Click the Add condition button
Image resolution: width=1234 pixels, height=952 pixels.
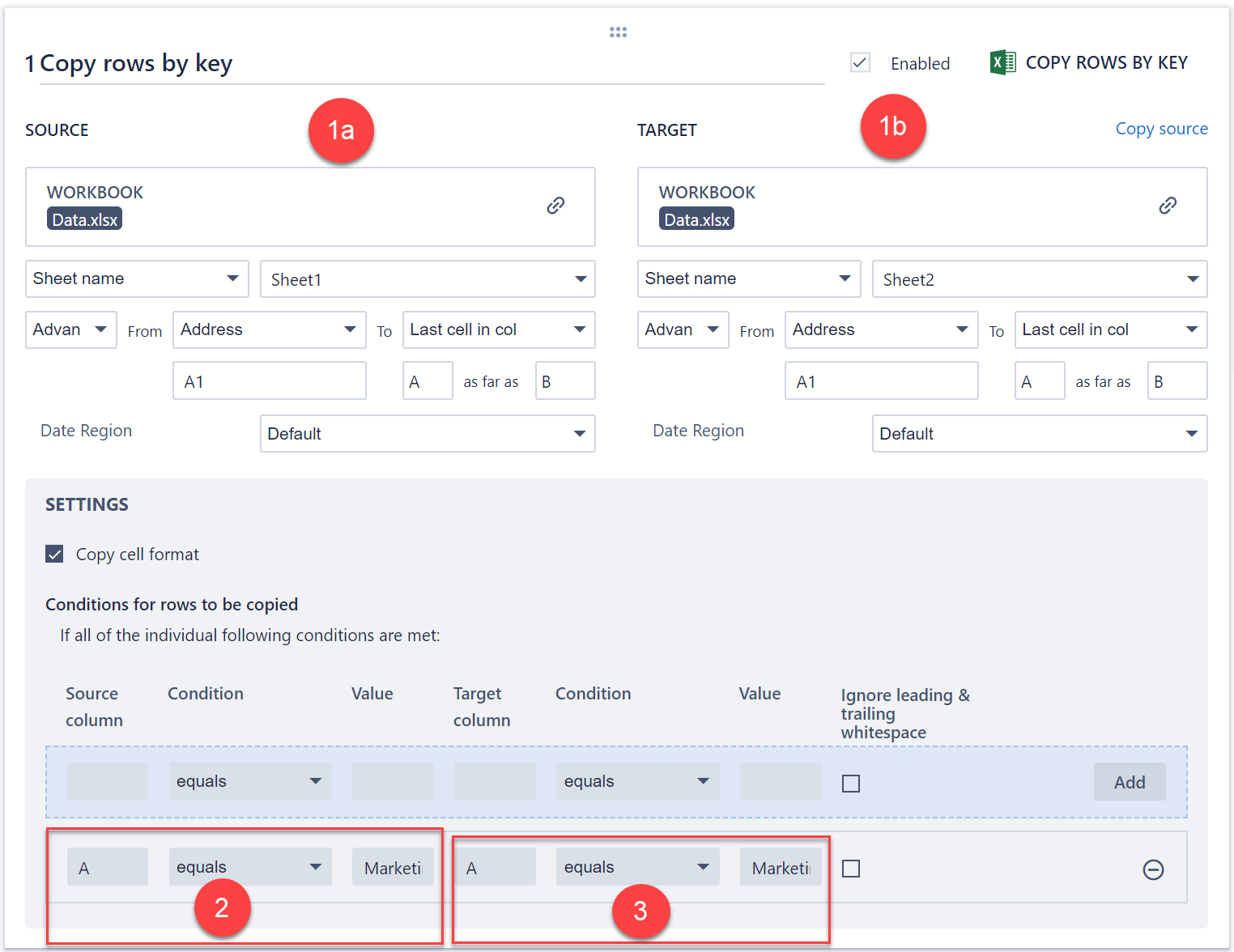point(1129,782)
